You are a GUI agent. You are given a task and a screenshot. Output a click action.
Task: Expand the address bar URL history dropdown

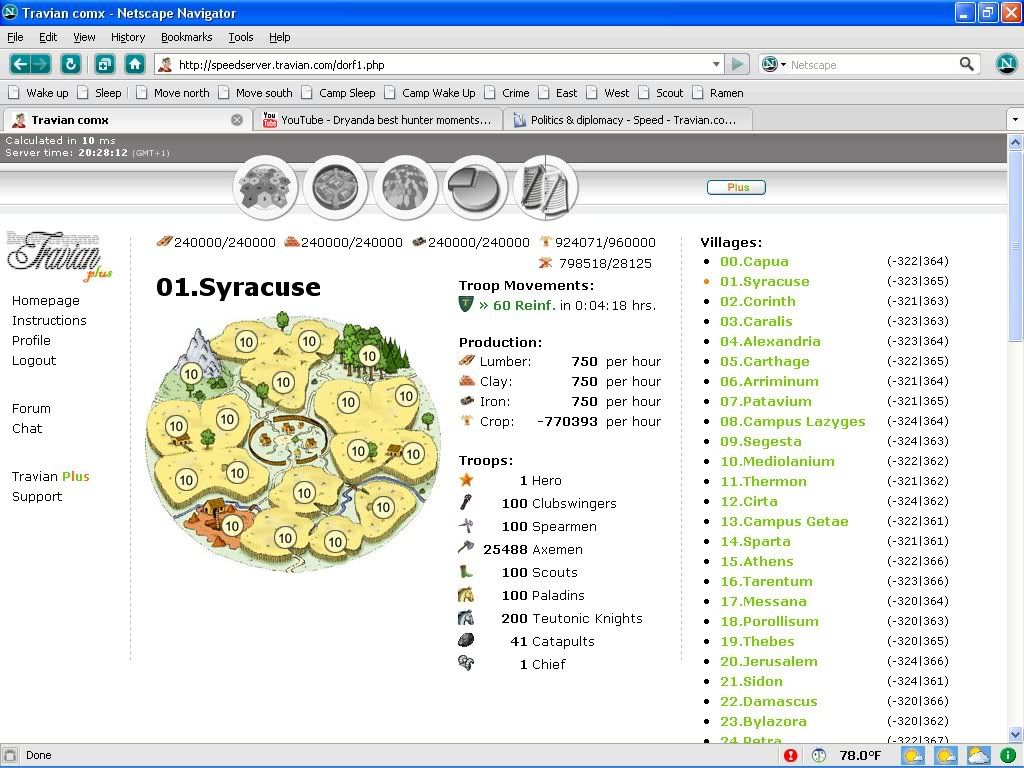point(716,64)
